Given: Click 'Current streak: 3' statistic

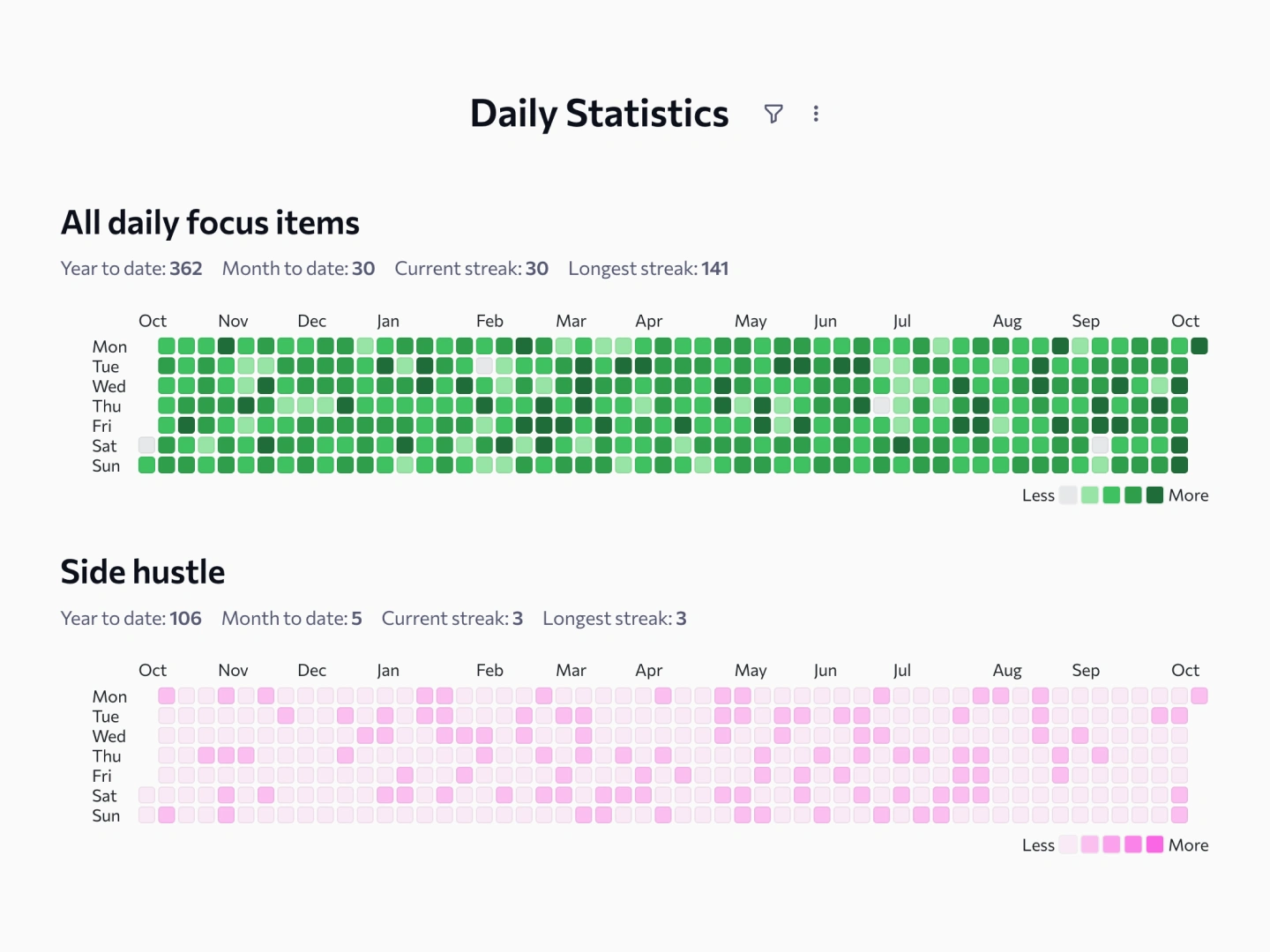Looking at the screenshot, I should pos(452,618).
